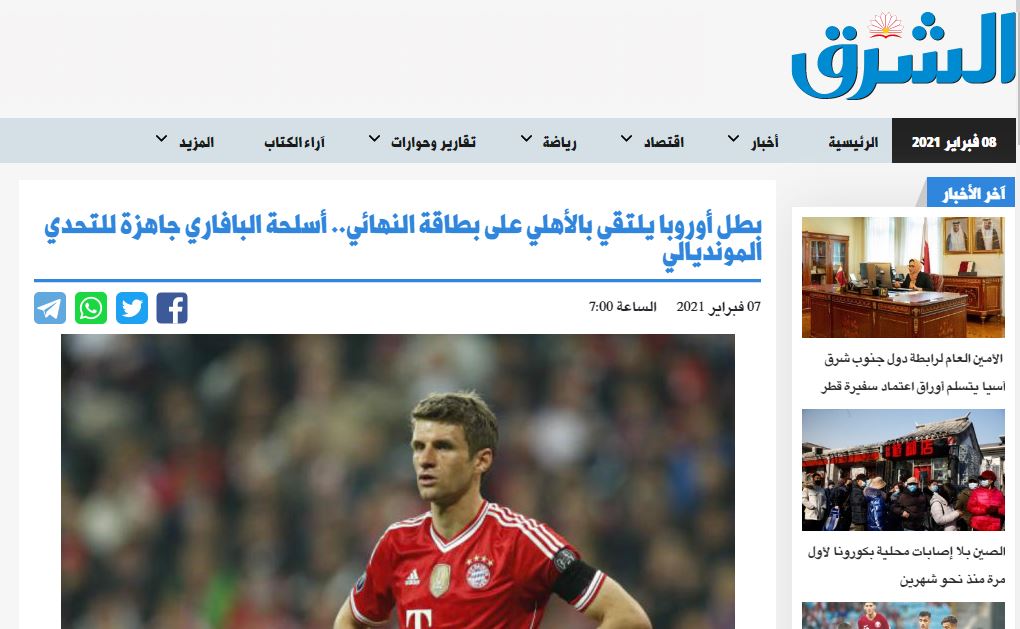Go to الرئيسية in the navigation bar
Screen dimensions: 1020x629
(x=852, y=142)
